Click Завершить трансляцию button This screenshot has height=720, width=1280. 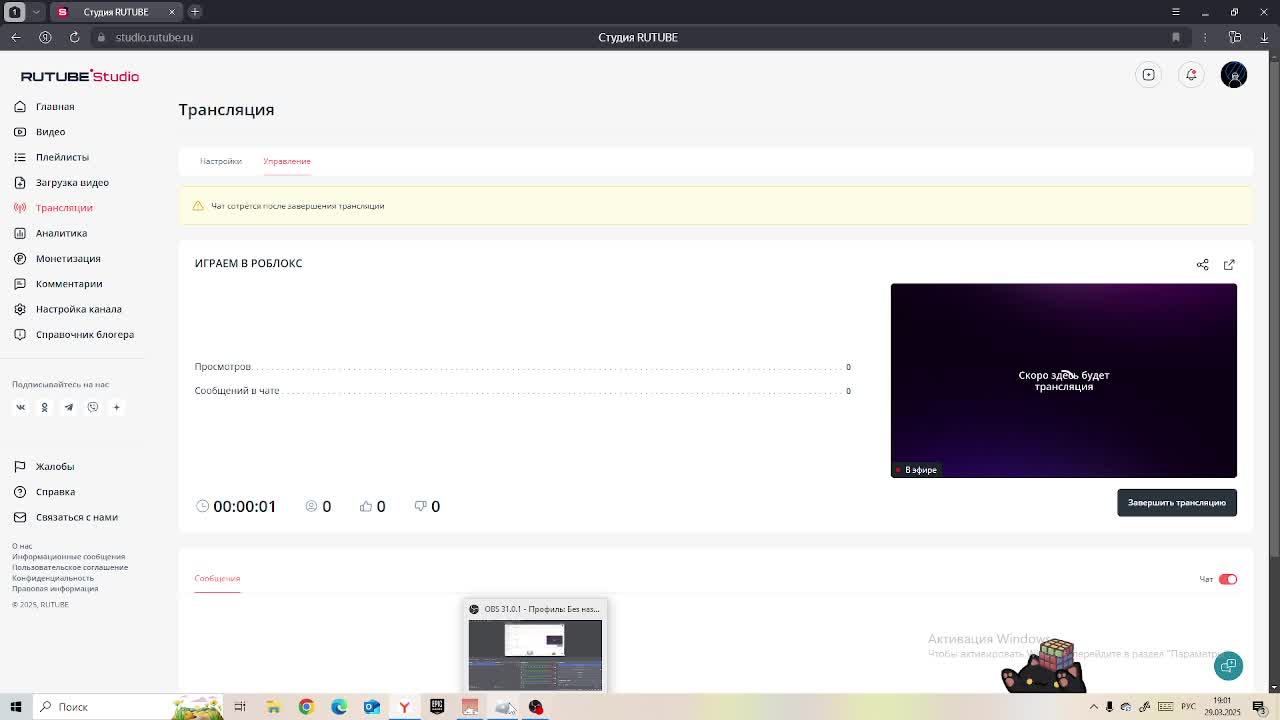1177,502
